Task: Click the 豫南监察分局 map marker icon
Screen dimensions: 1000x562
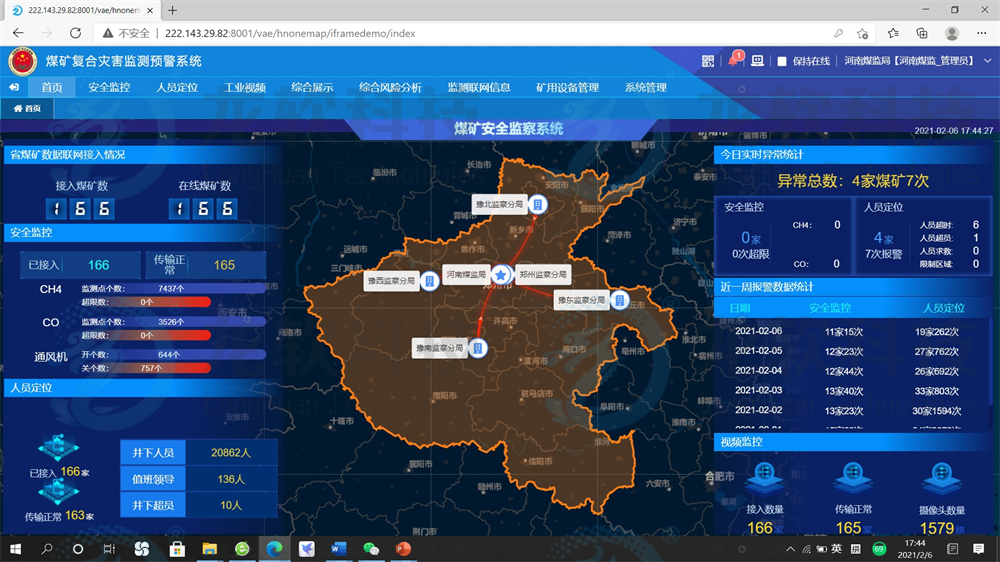Action: [478, 348]
